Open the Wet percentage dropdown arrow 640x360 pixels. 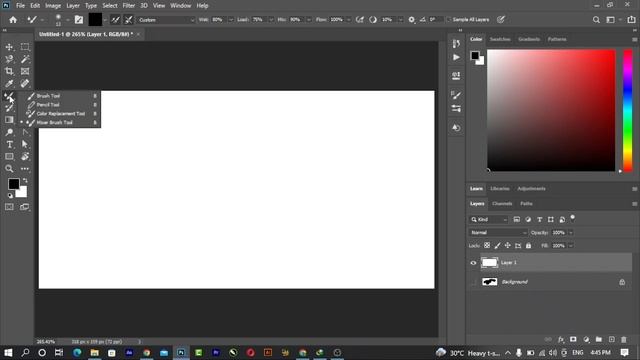231,20
